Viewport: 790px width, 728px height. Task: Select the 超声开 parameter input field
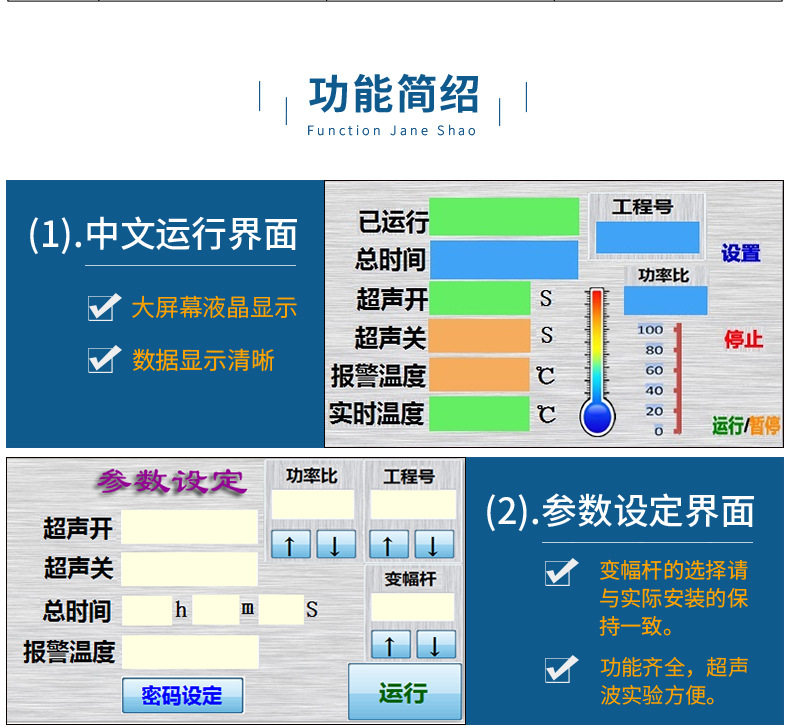[x=189, y=527]
